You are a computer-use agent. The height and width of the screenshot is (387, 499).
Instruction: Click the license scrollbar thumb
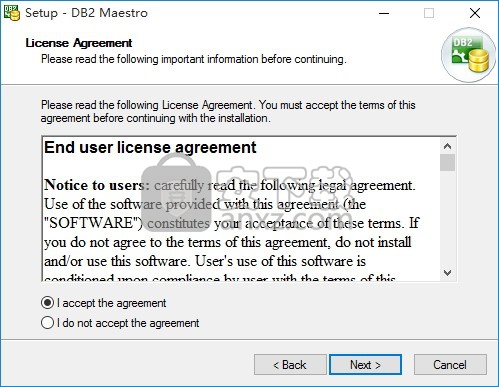click(447, 162)
